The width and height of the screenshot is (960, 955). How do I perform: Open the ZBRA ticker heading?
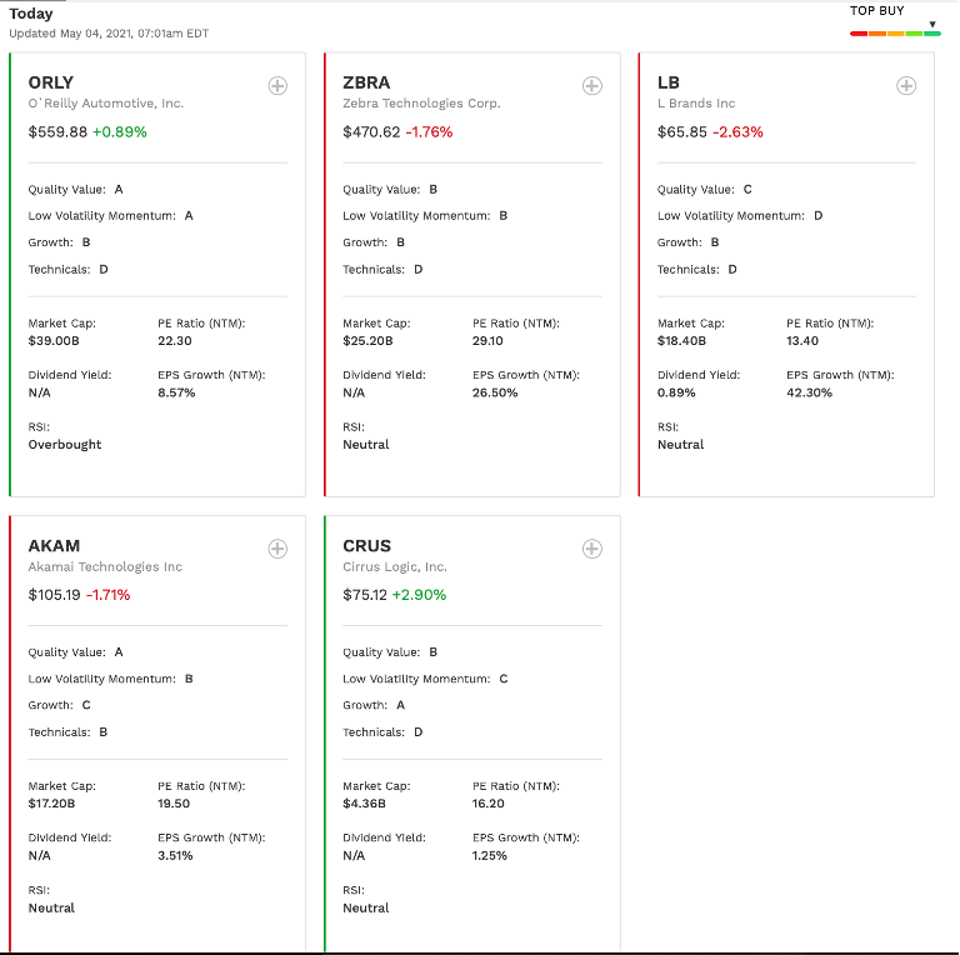tap(366, 83)
